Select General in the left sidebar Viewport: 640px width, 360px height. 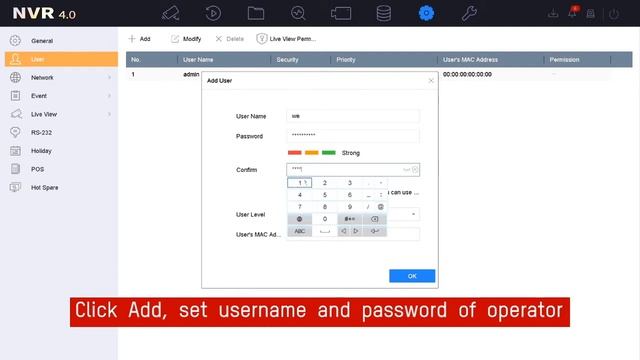(61, 41)
